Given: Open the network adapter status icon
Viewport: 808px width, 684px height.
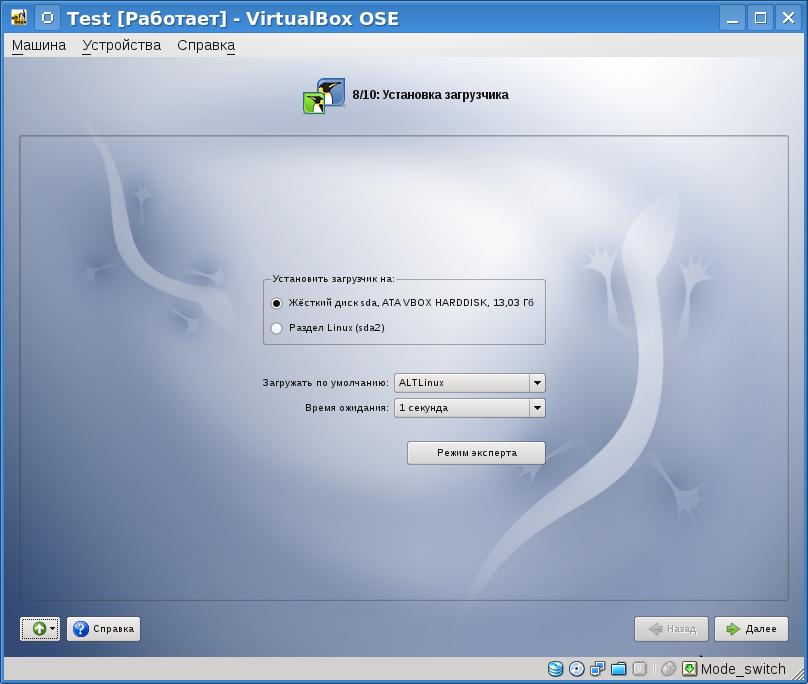Looking at the screenshot, I should (598, 669).
